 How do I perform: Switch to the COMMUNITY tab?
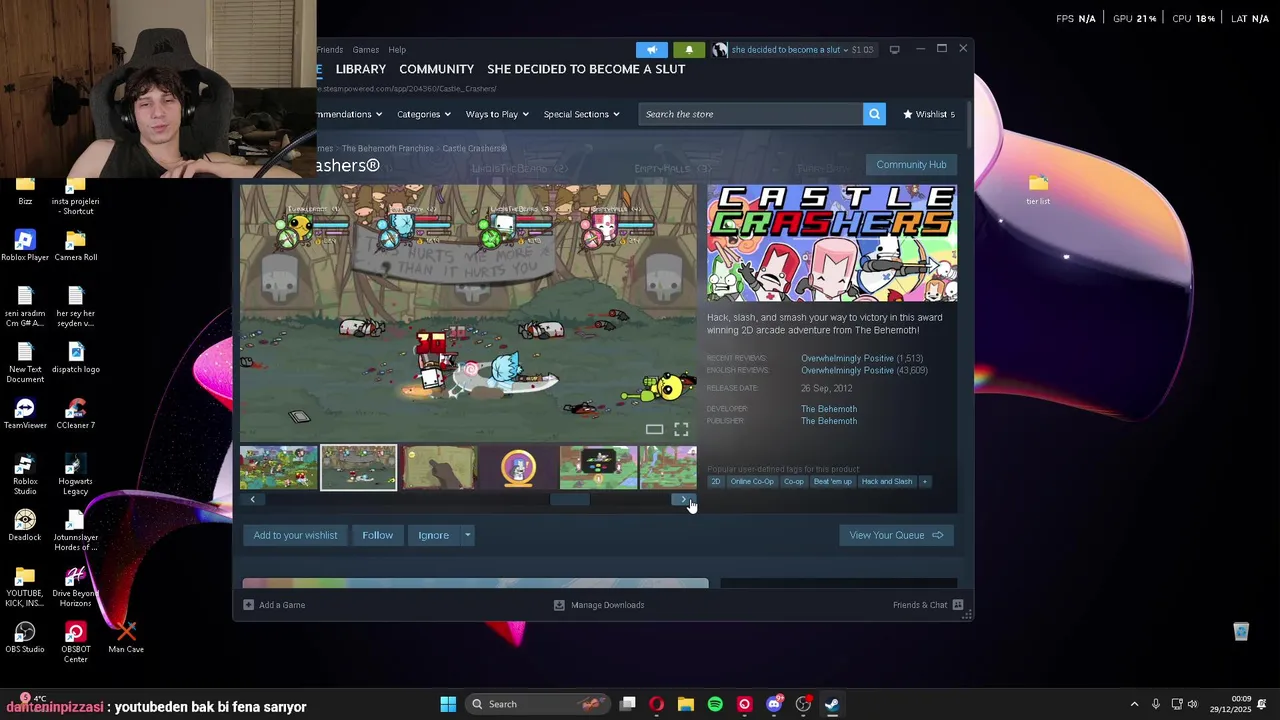click(436, 69)
